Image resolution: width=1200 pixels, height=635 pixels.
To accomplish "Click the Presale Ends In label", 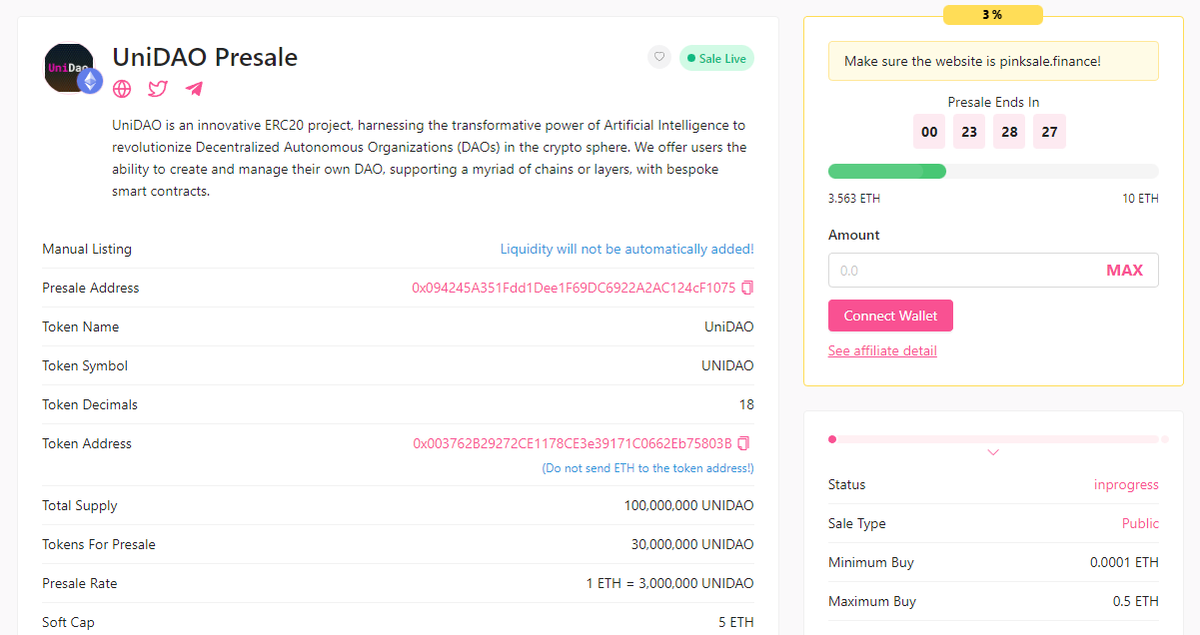I will tap(993, 102).
